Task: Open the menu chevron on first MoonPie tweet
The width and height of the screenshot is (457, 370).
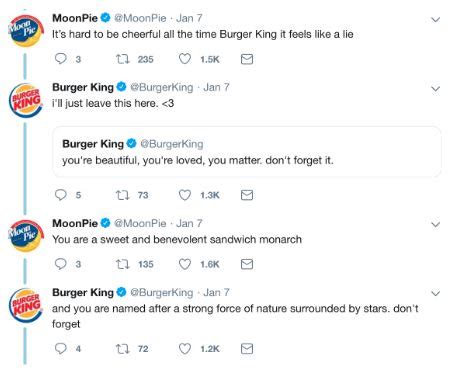Action: (435, 20)
